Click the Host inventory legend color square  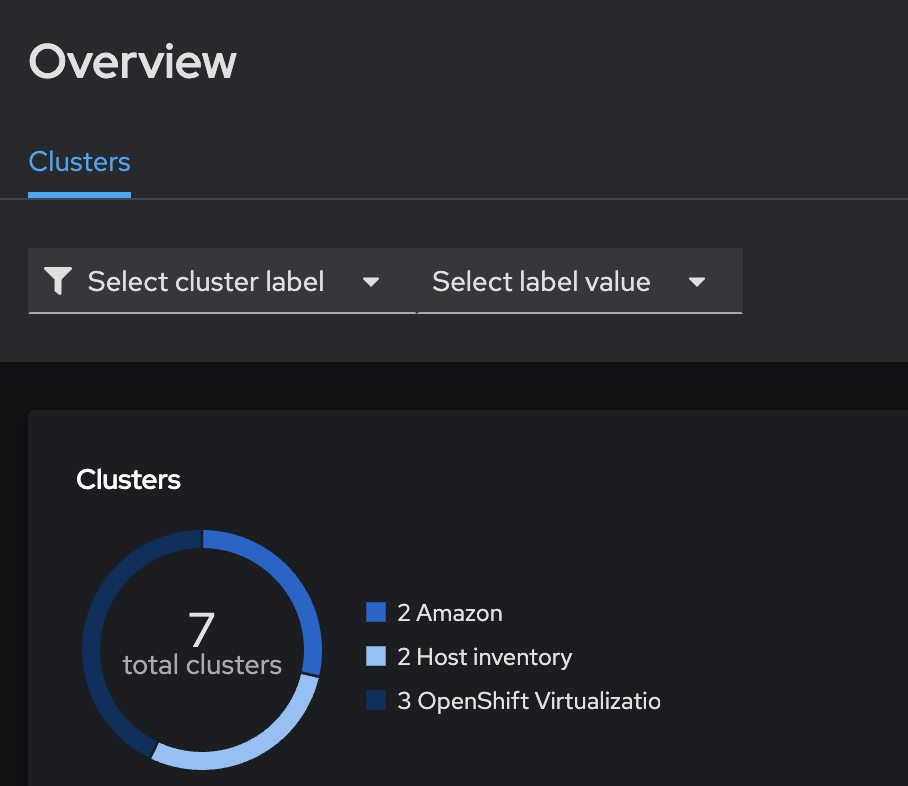[376, 657]
